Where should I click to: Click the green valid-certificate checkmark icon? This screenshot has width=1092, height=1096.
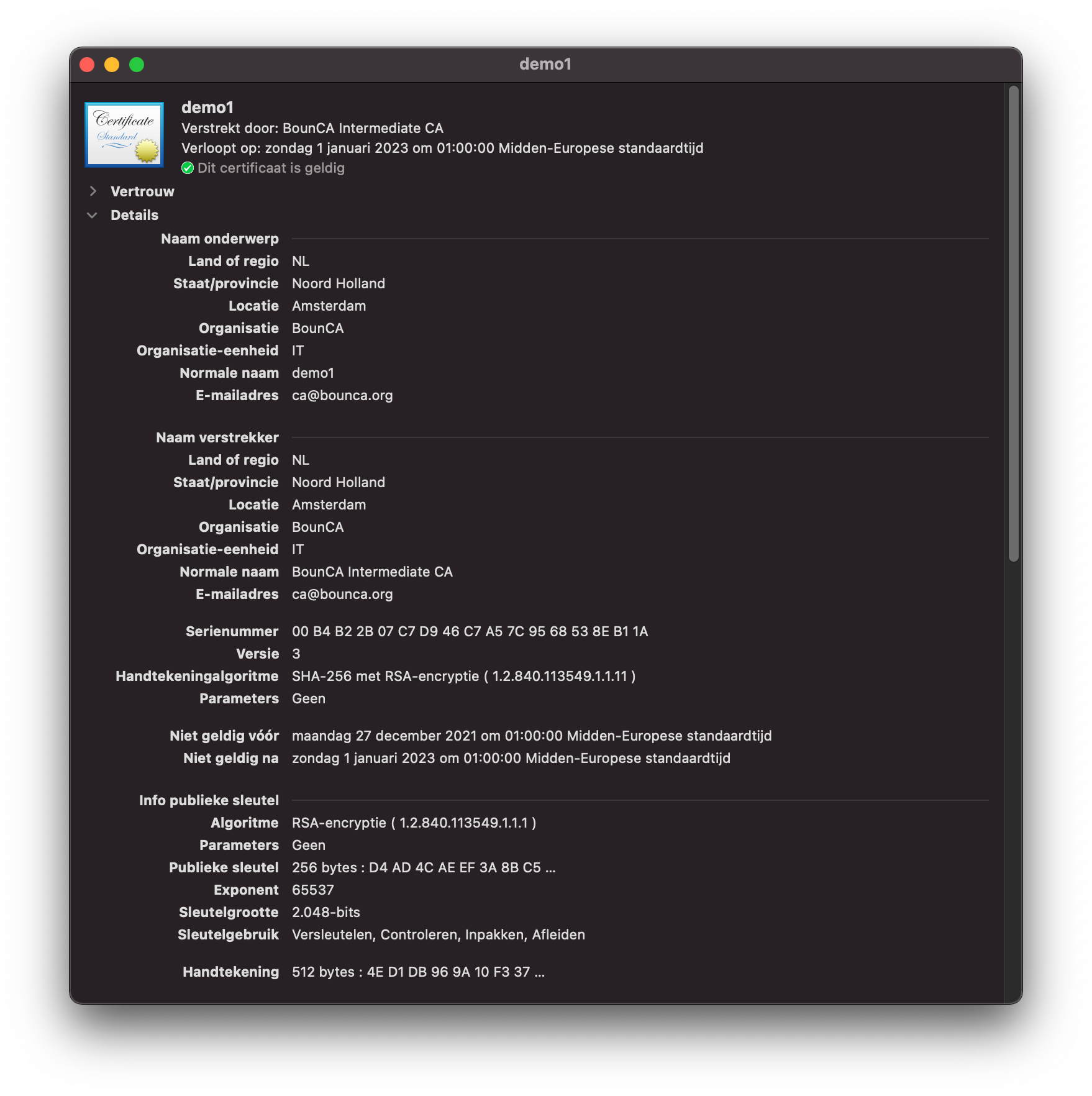188,168
